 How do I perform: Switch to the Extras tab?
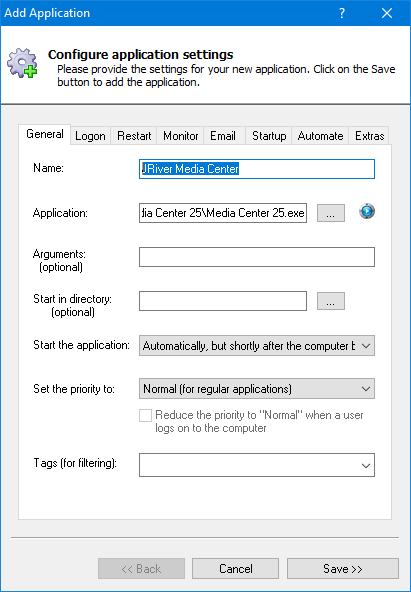click(x=369, y=136)
